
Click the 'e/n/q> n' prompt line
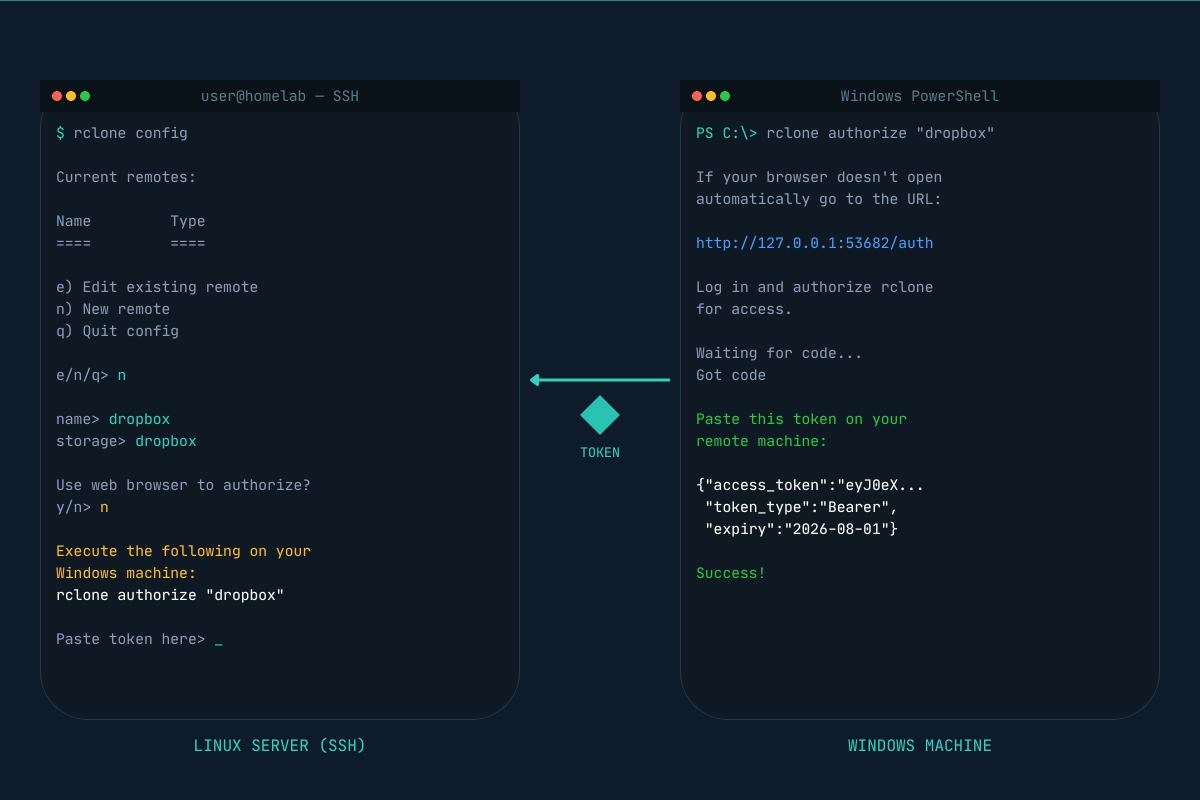coord(91,375)
